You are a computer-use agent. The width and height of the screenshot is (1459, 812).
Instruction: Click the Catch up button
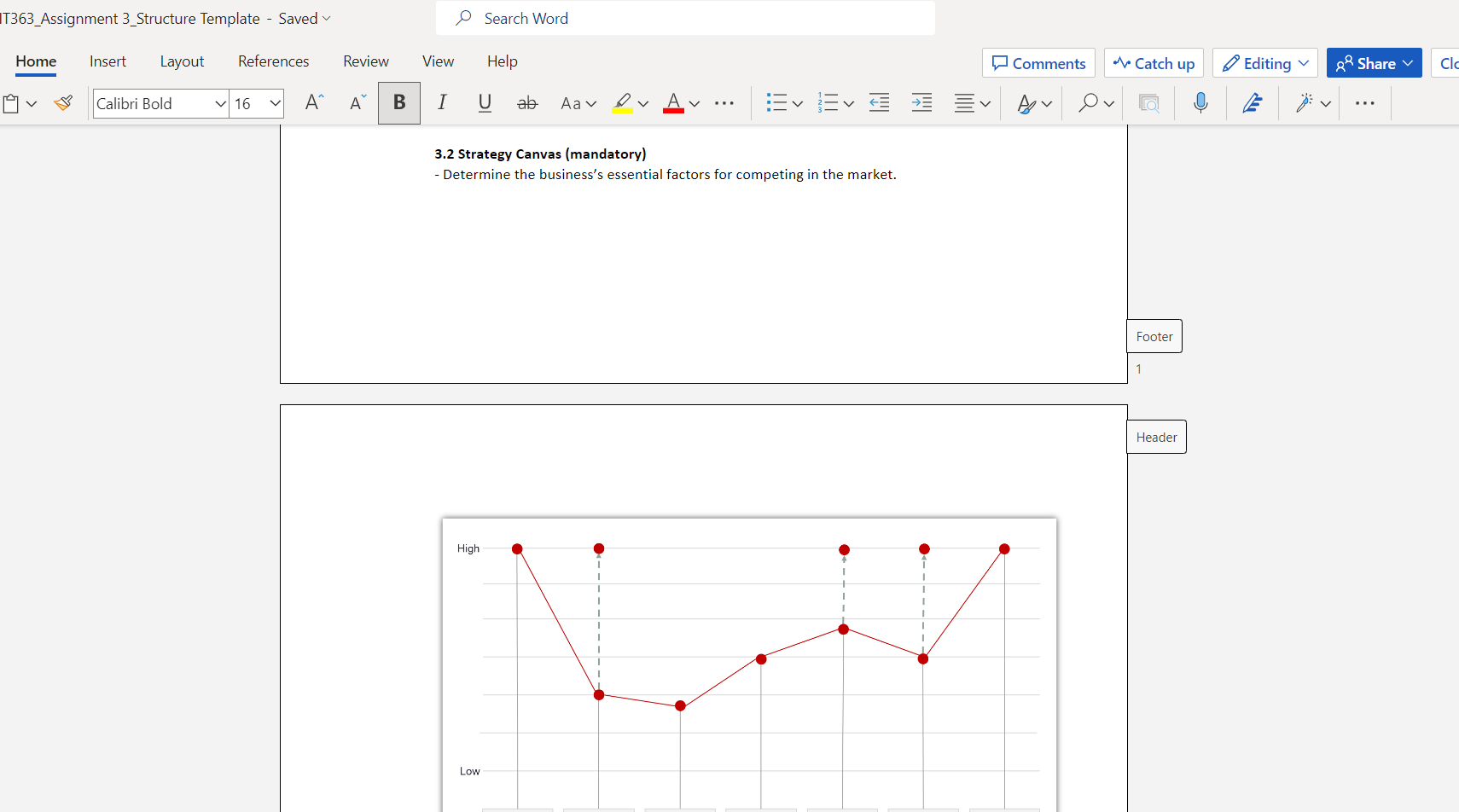pos(1154,63)
